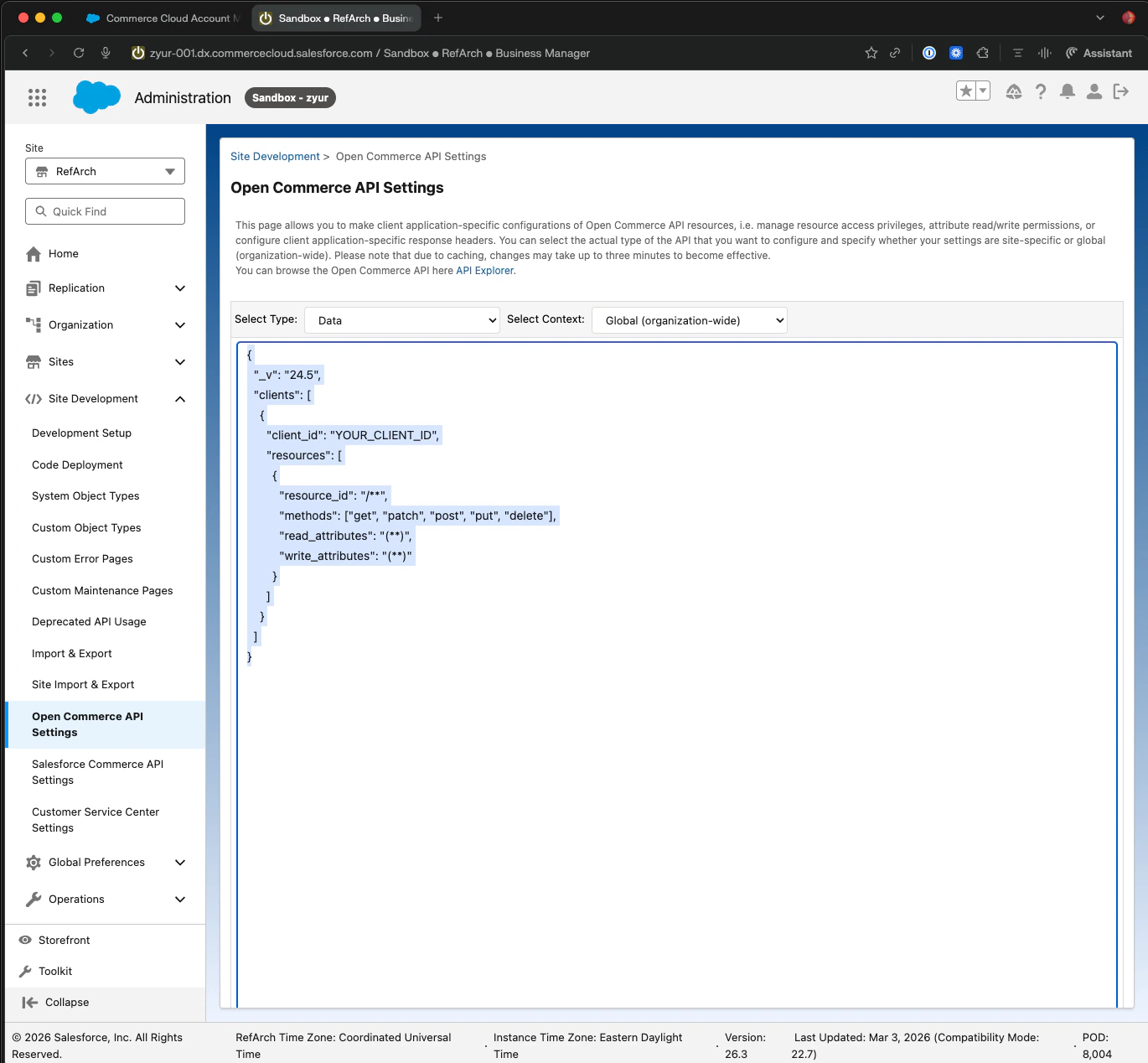Viewport: 1148px width, 1063px height.
Task: Open Custom Maintenance Pages
Action: tap(102, 591)
